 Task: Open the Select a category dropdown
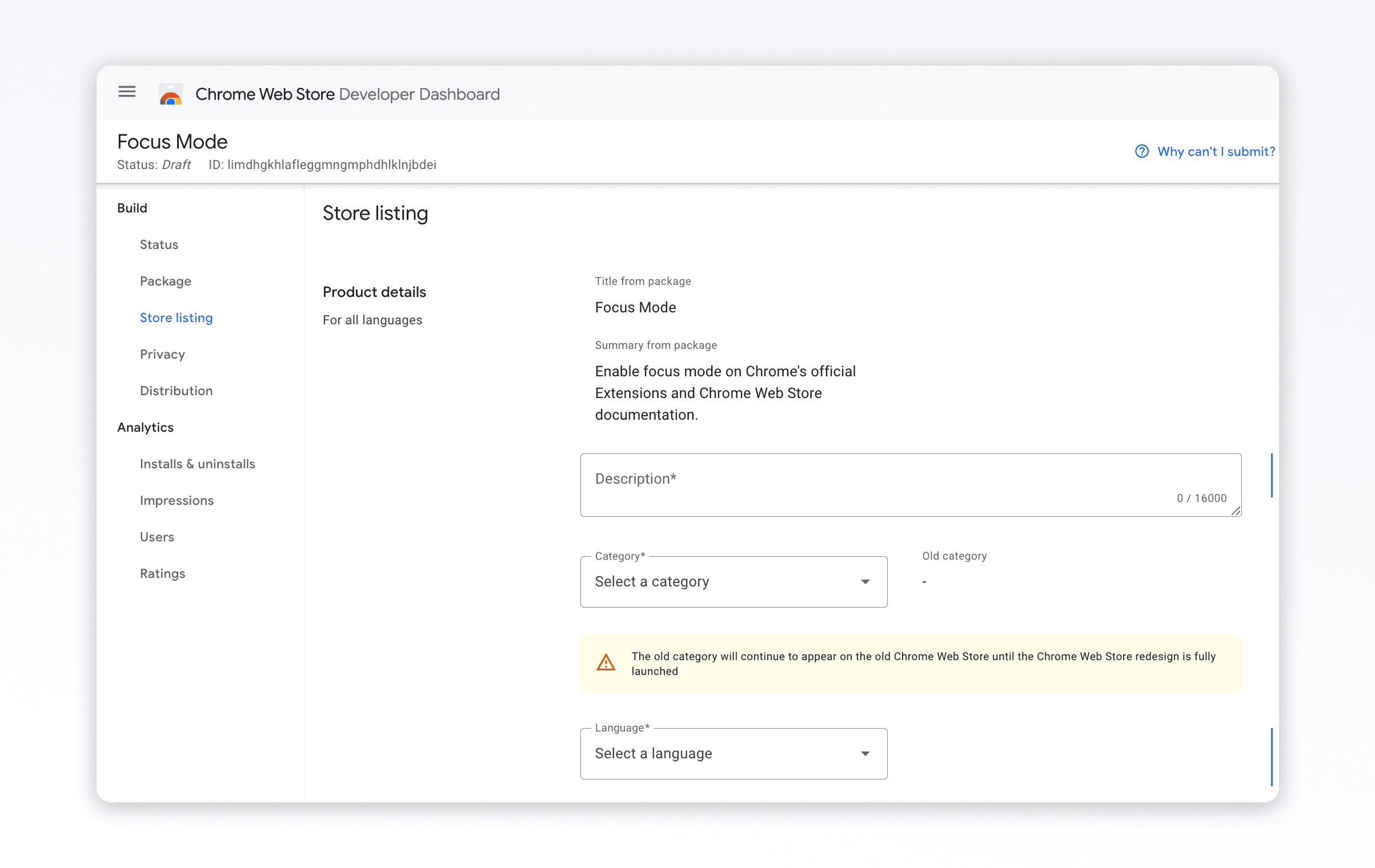tap(733, 581)
